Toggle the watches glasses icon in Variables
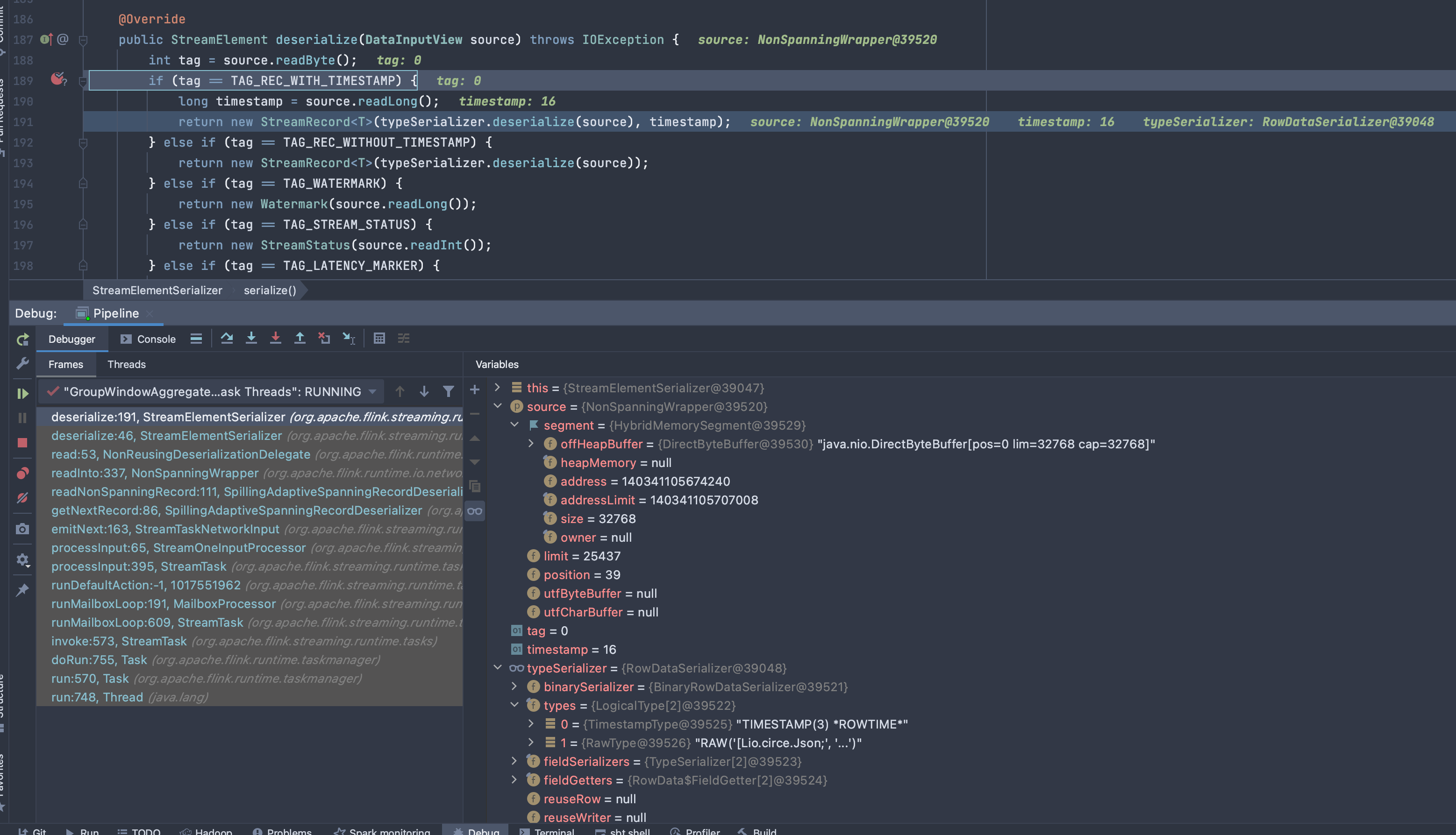 click(x=474, y=510)
